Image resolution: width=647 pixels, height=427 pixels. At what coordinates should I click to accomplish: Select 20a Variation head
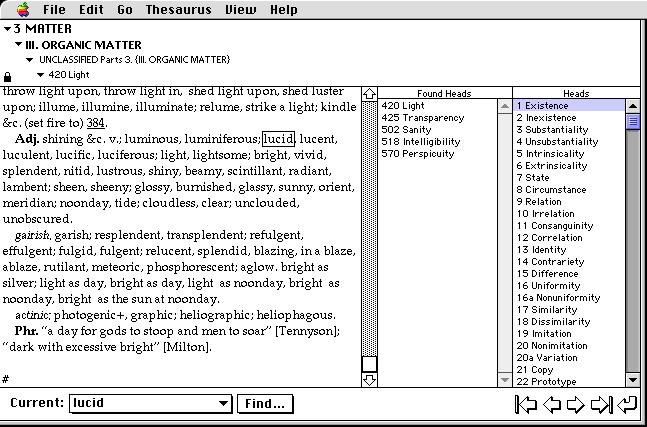pyautogui.click(x=569, y=357)
